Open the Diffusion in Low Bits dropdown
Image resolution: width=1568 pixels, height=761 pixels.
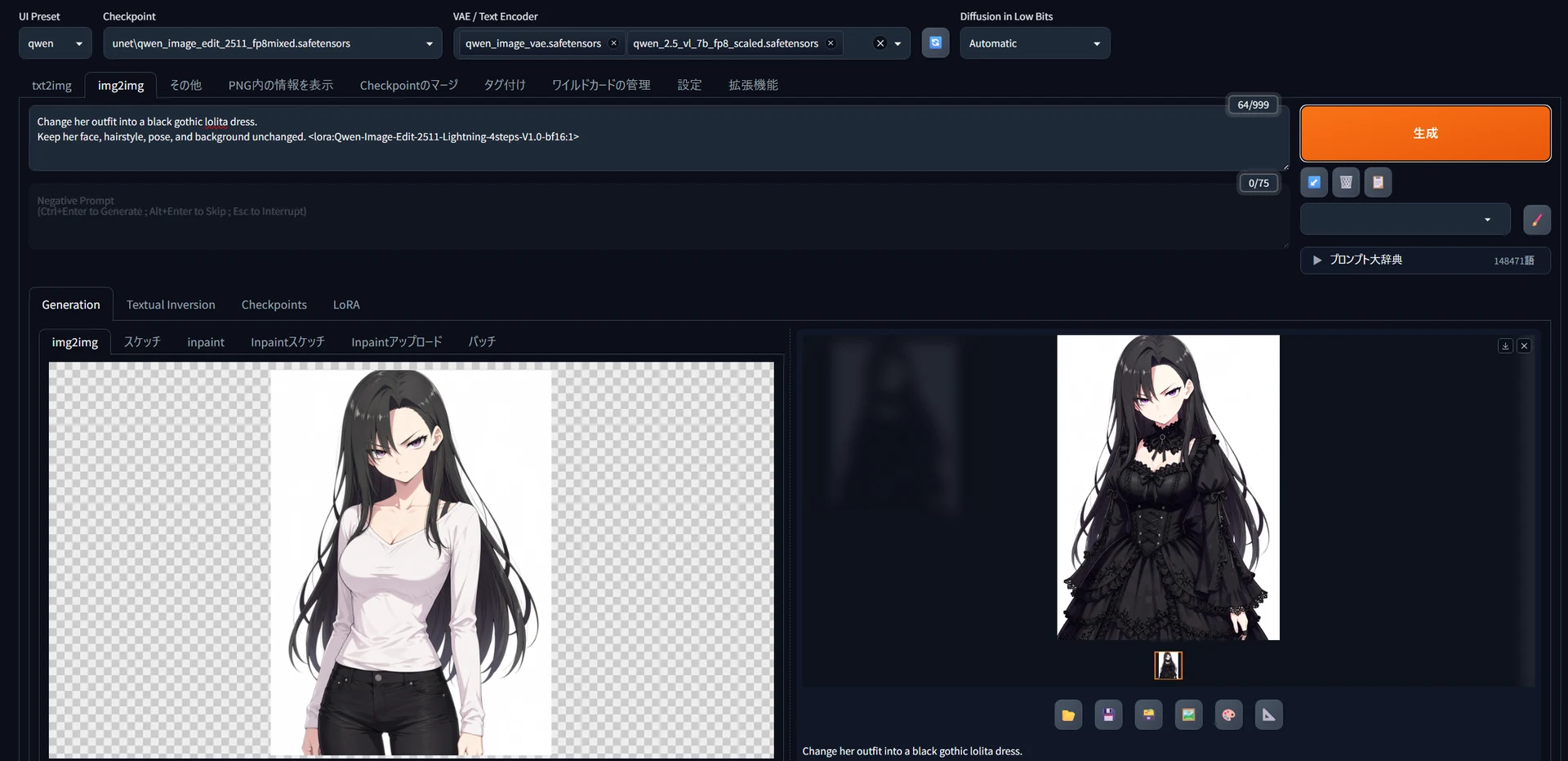tap(1035, 43)
